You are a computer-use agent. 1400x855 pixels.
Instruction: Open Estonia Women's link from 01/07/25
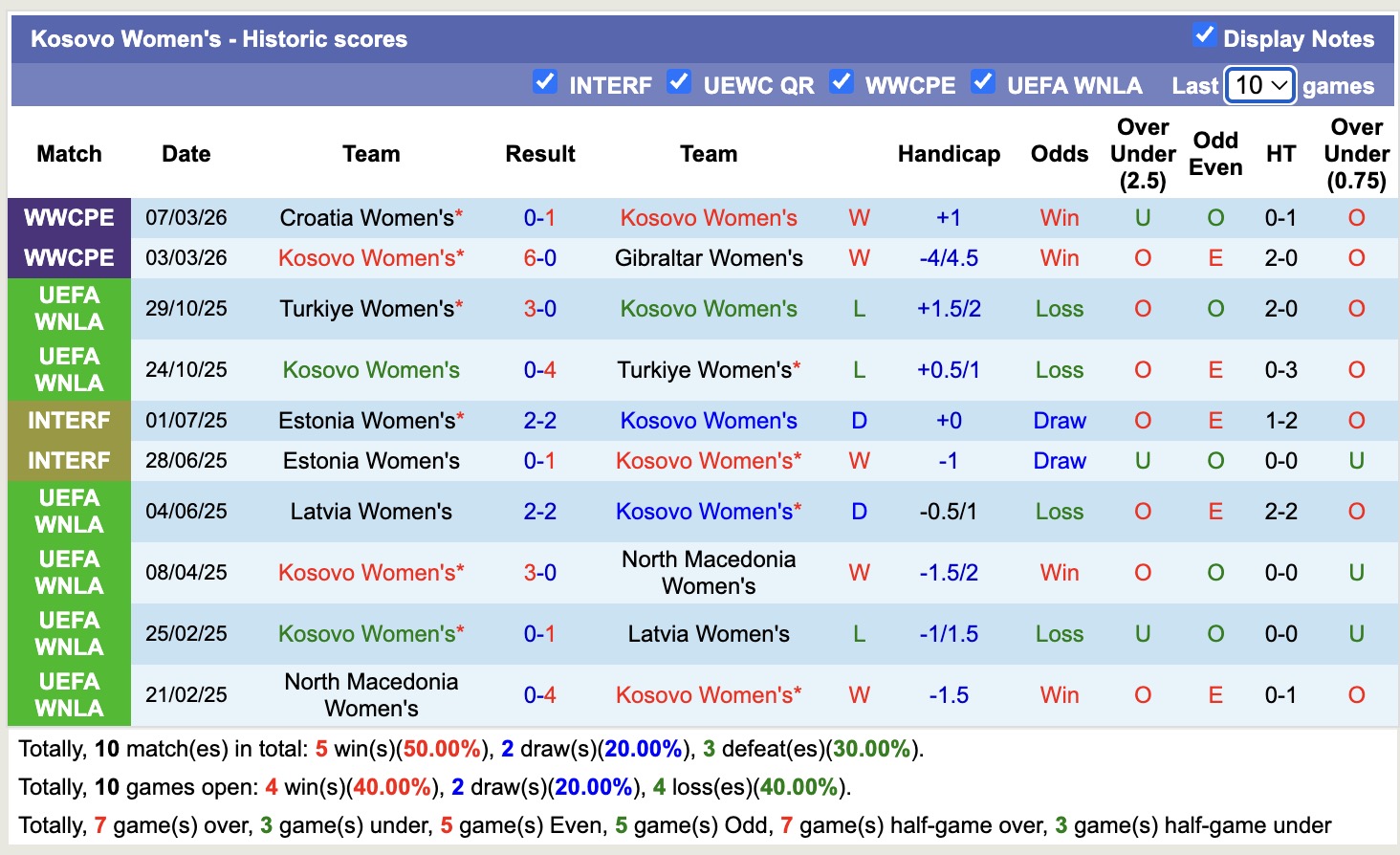[x=366, y=421]
